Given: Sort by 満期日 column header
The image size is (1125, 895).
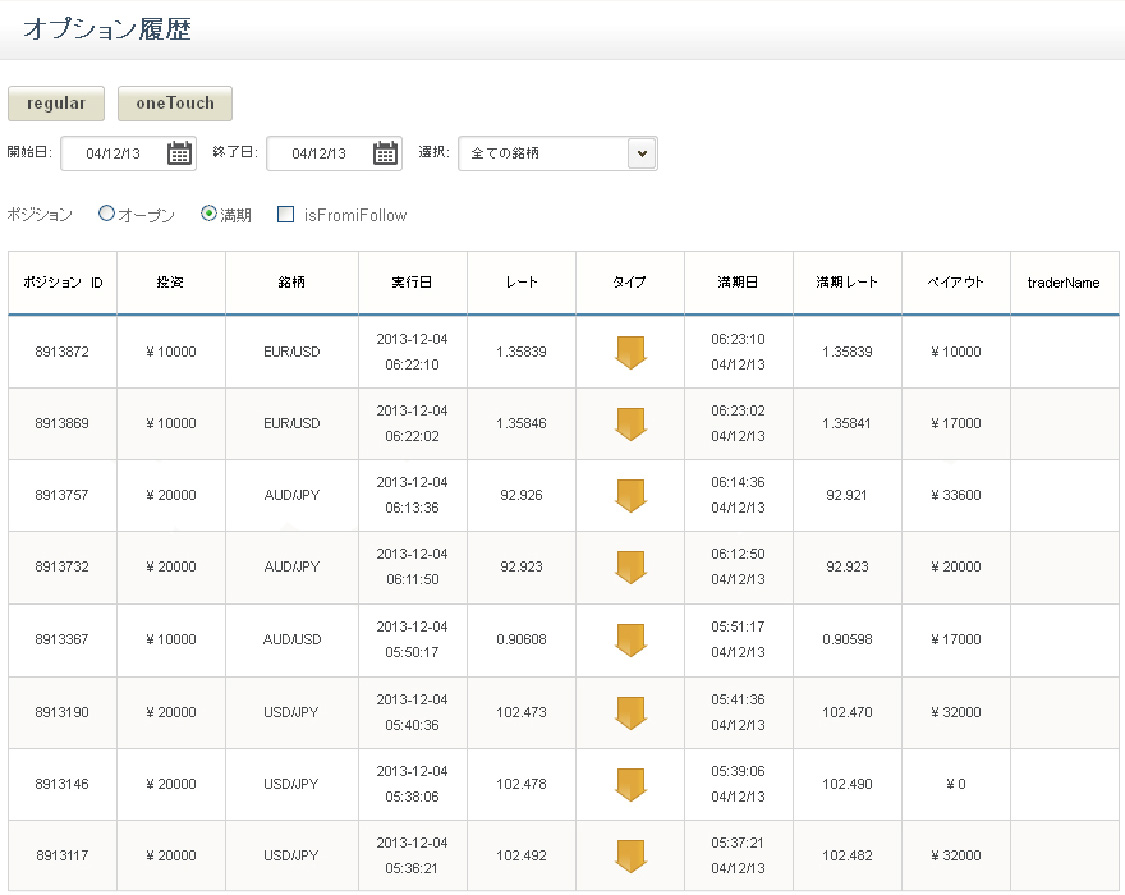Looking at the screenshot, I should (x=738, y=283).
